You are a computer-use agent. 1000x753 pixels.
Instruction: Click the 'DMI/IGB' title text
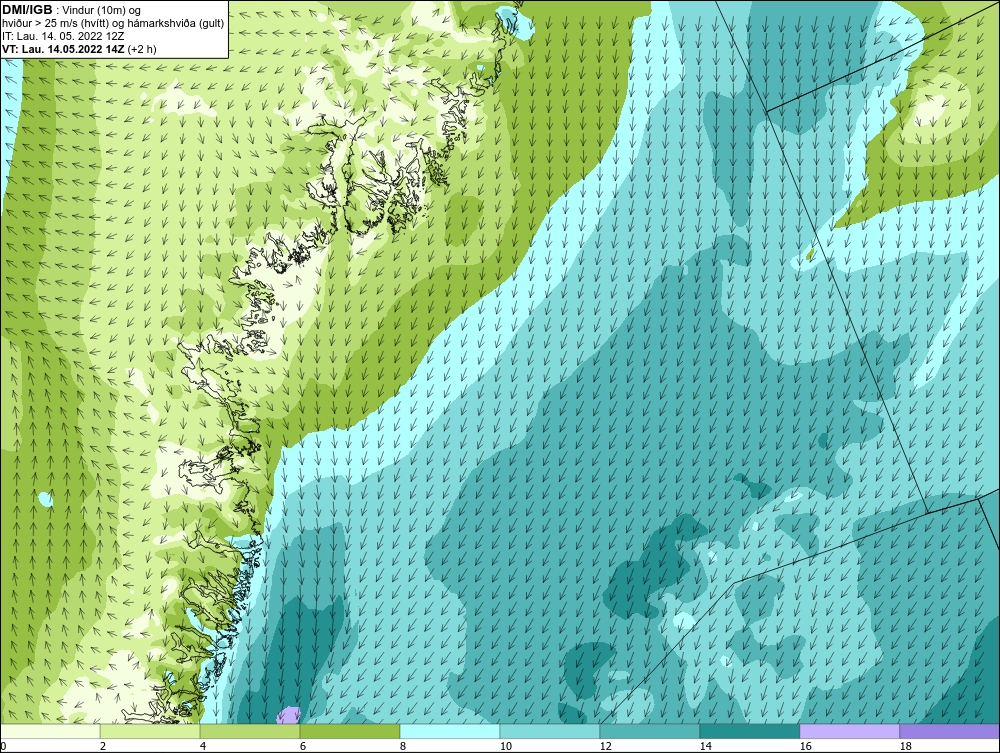point(27,10)
